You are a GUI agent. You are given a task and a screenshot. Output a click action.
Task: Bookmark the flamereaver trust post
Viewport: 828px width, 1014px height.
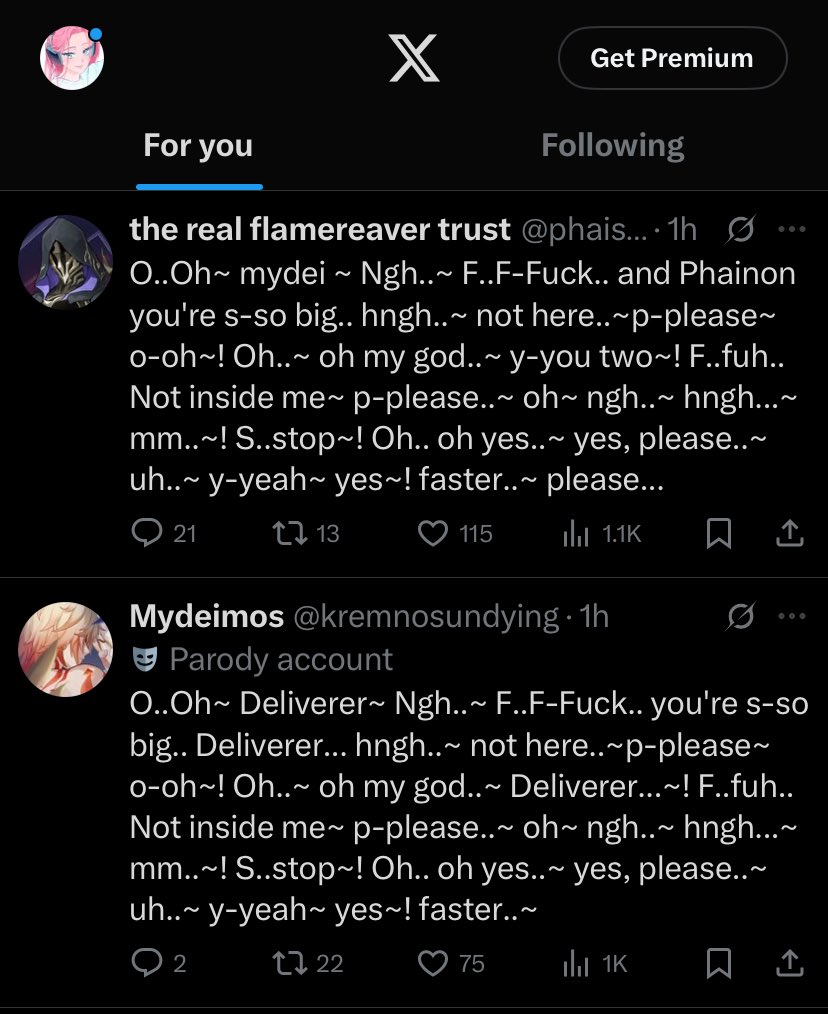(x=718, y=534)
